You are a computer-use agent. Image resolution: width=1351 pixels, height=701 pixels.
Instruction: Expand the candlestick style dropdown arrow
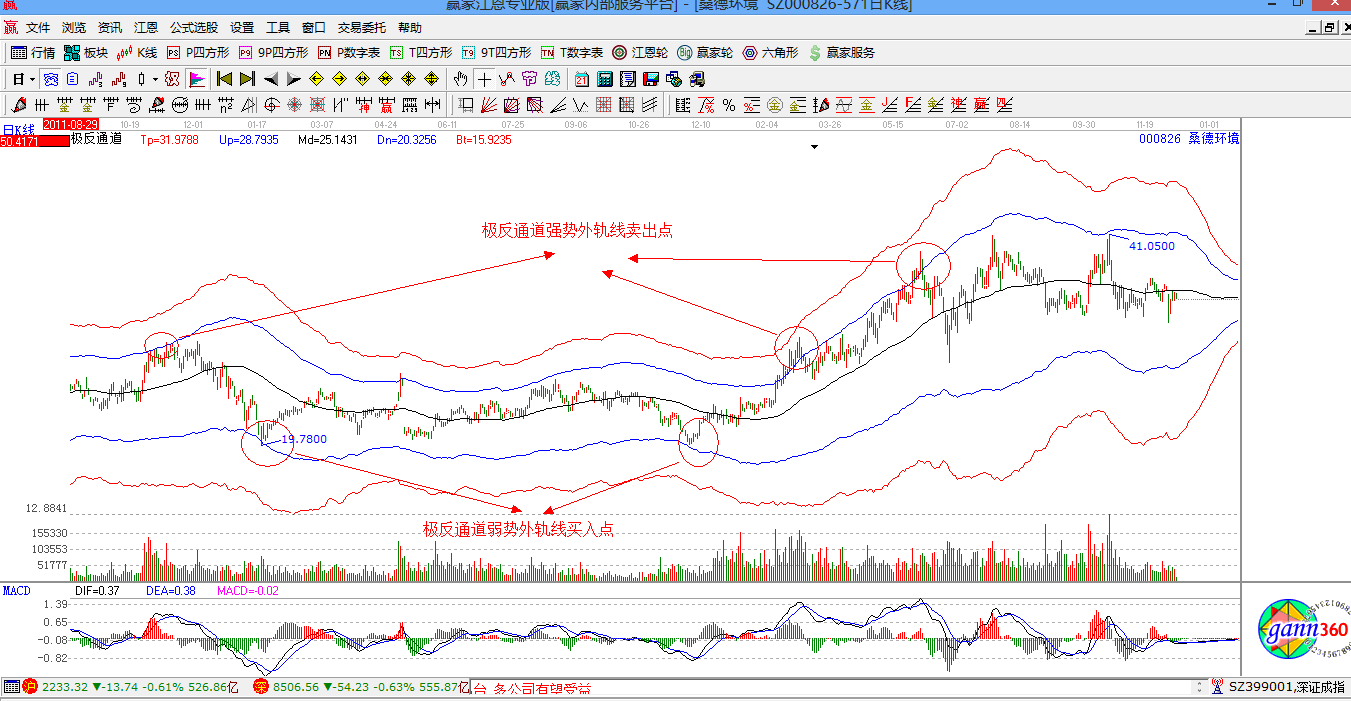(155, 79)
